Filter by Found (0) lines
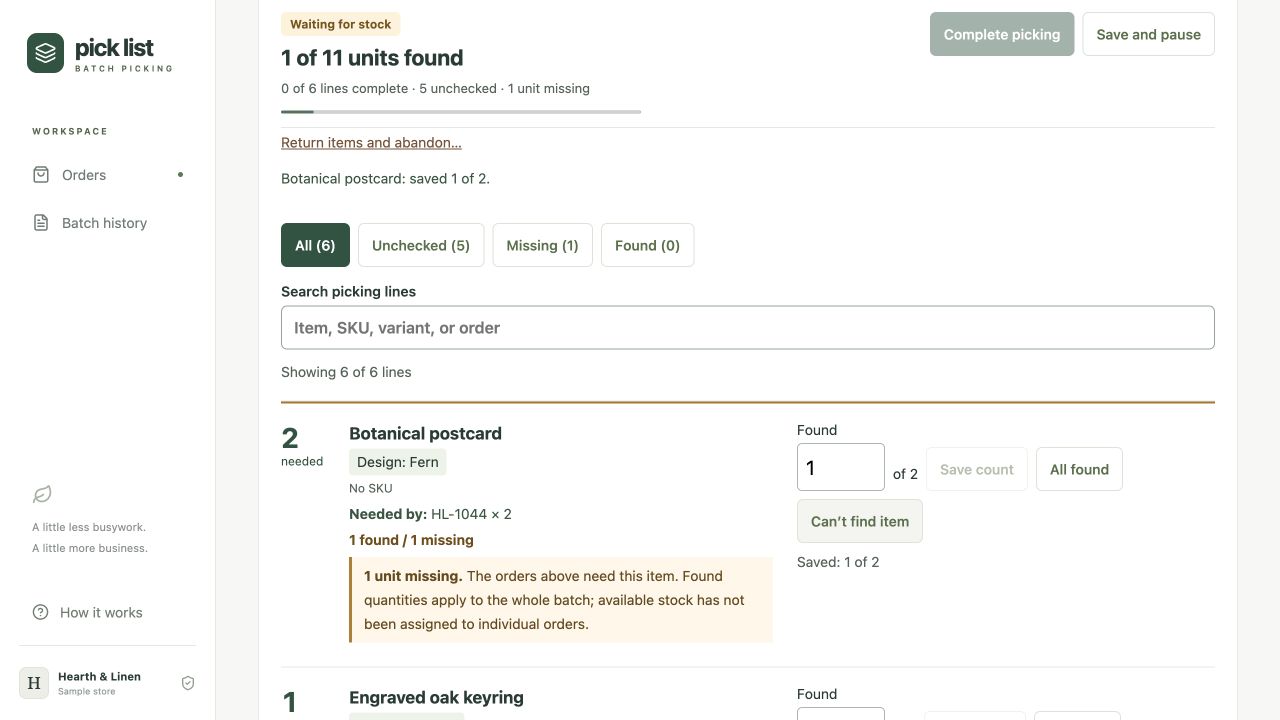 pyautogui.click(x=647, y=245)
